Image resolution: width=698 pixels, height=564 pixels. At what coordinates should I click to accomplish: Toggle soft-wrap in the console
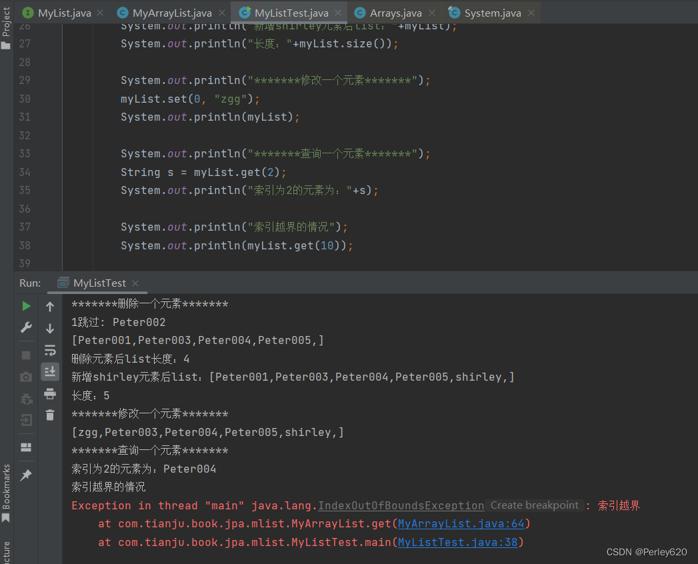pyautogui.click(x=50, y=350)
